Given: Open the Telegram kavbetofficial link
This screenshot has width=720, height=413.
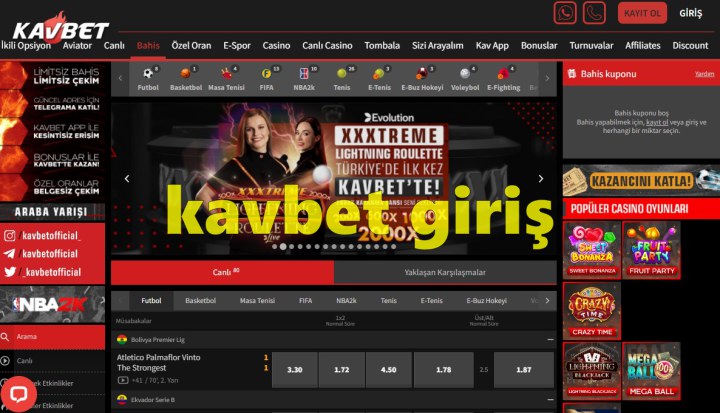Looking at the screenshot, I should point(41,254).
